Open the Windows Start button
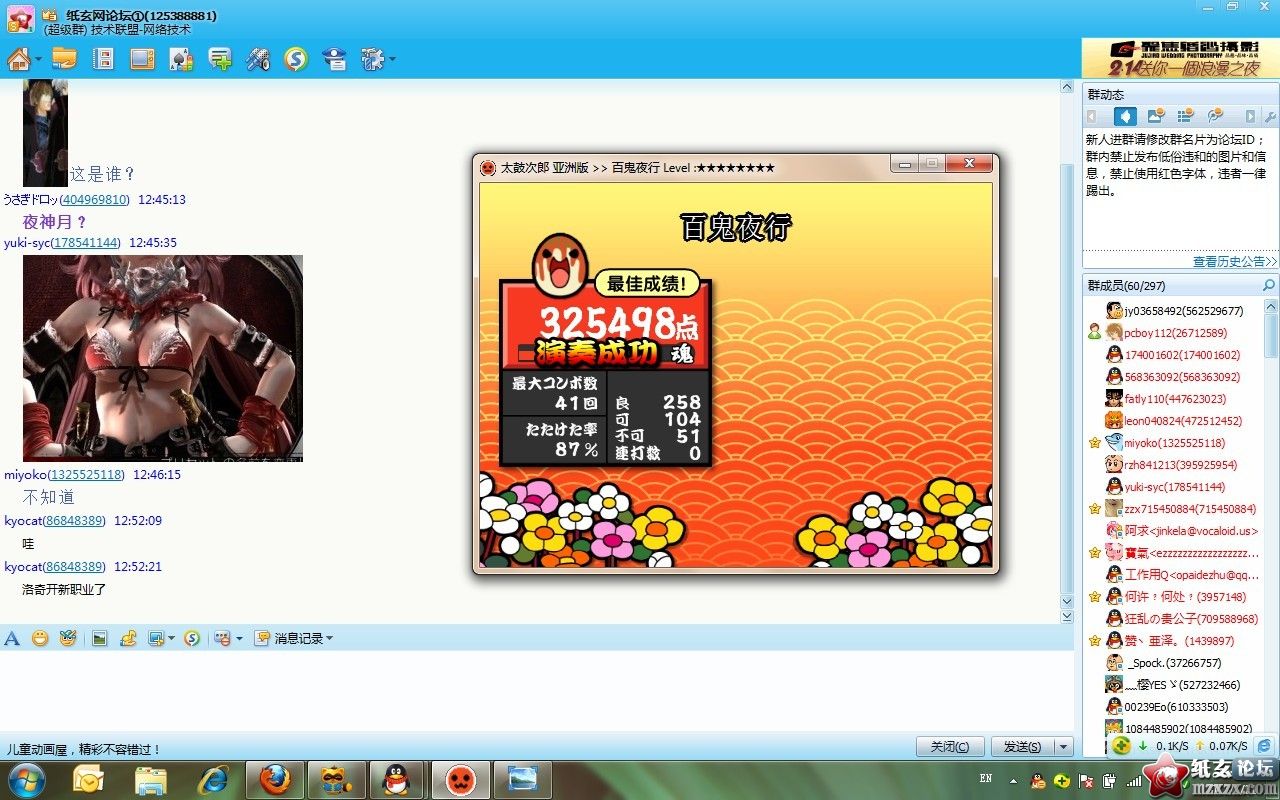The height and width of the screenshot is (800, 1280). [27, 779]
